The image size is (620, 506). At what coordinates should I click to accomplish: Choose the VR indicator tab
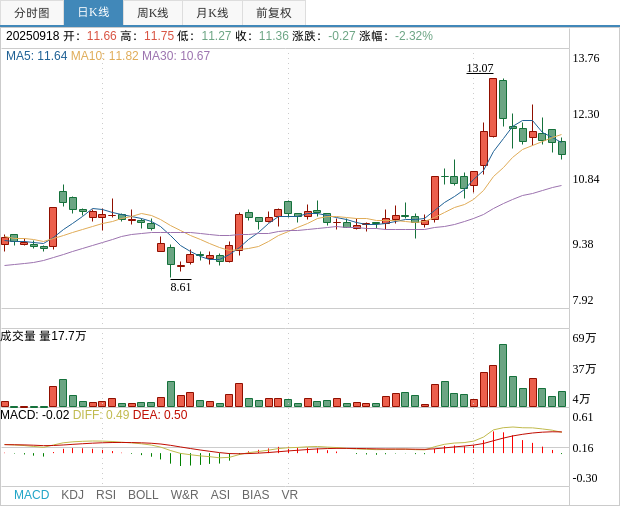click(x=289, y=495)
